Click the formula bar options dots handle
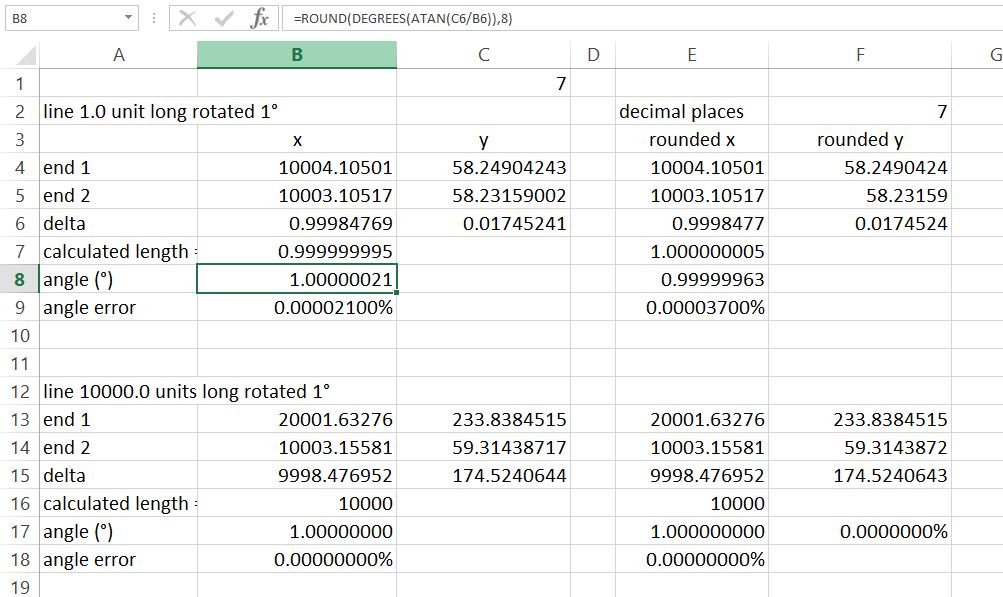 154,18
